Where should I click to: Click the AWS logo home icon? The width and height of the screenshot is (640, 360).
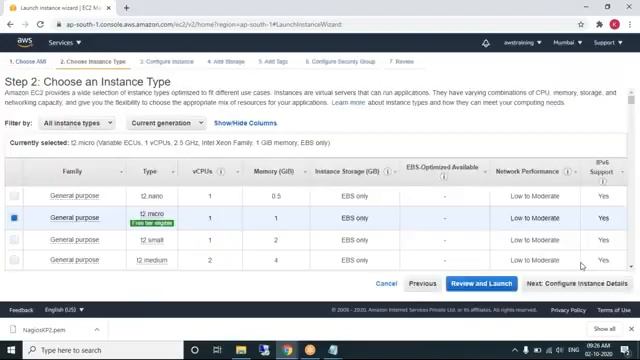click(x=24, y=42)
